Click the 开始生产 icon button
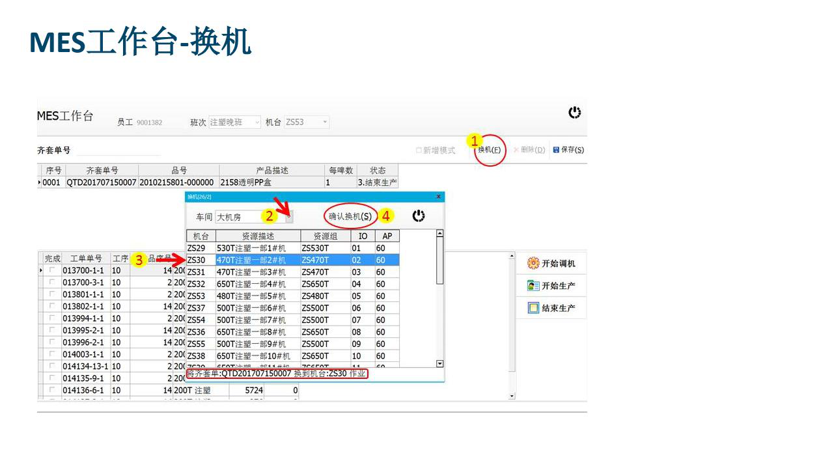Viewport: 833px width, 468px height. tap(534, 286)
